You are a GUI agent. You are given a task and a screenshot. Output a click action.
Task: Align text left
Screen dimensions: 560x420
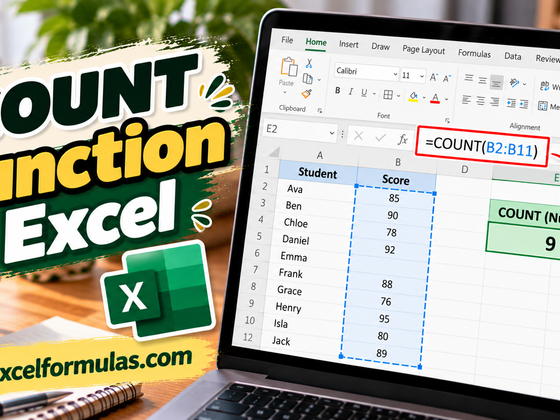(466, 100)
